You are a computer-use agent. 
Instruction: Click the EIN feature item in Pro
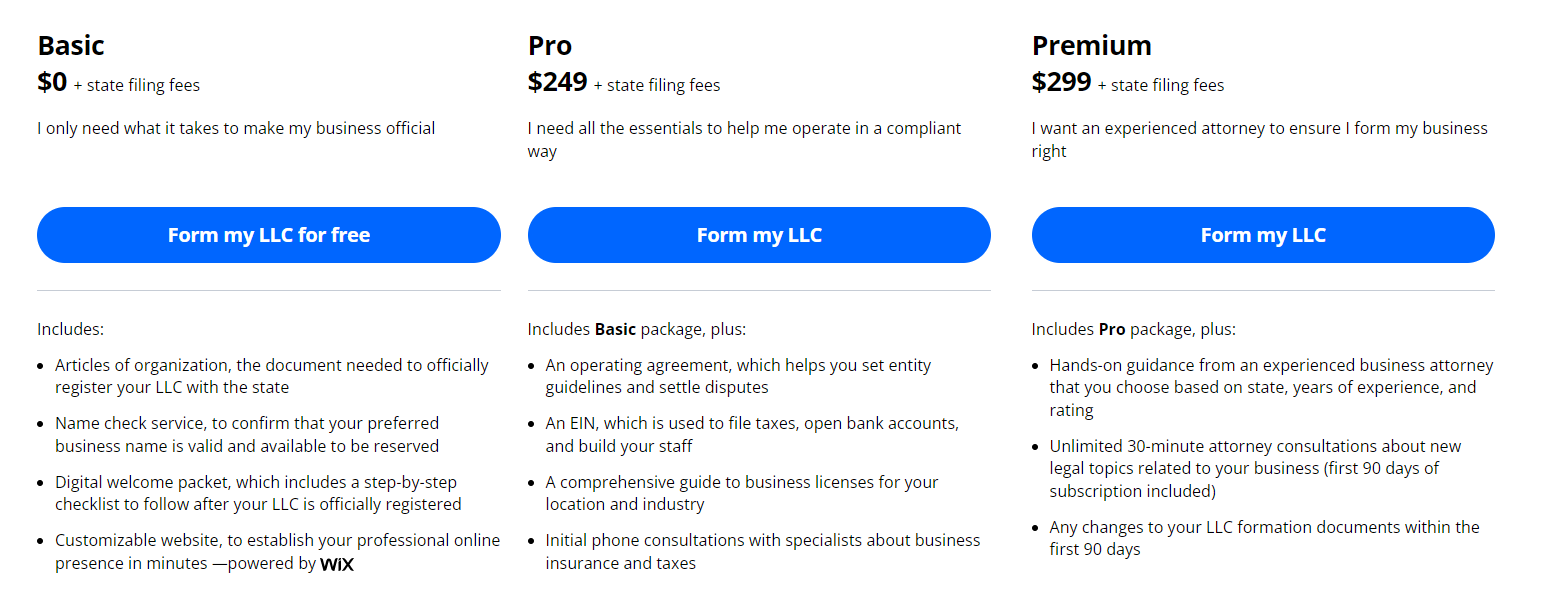tap(752, 435)
